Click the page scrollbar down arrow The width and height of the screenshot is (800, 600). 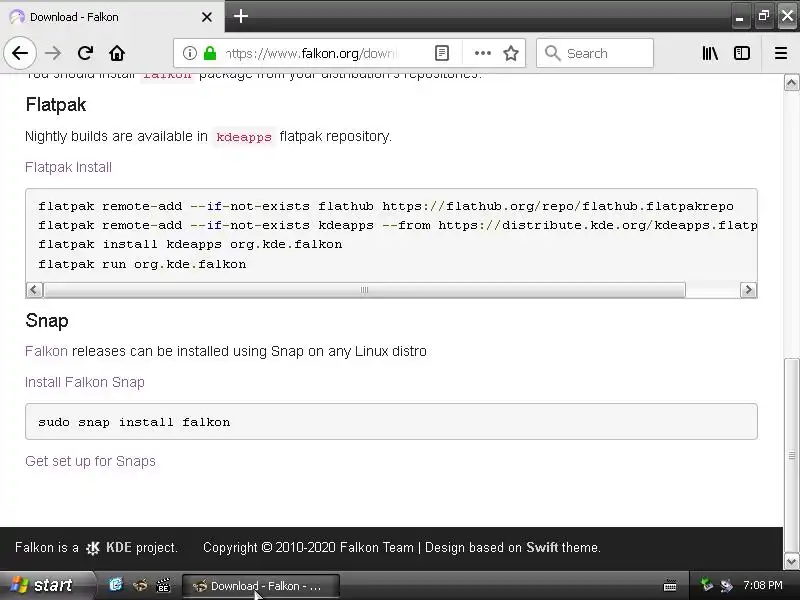(x=791, y=562)
